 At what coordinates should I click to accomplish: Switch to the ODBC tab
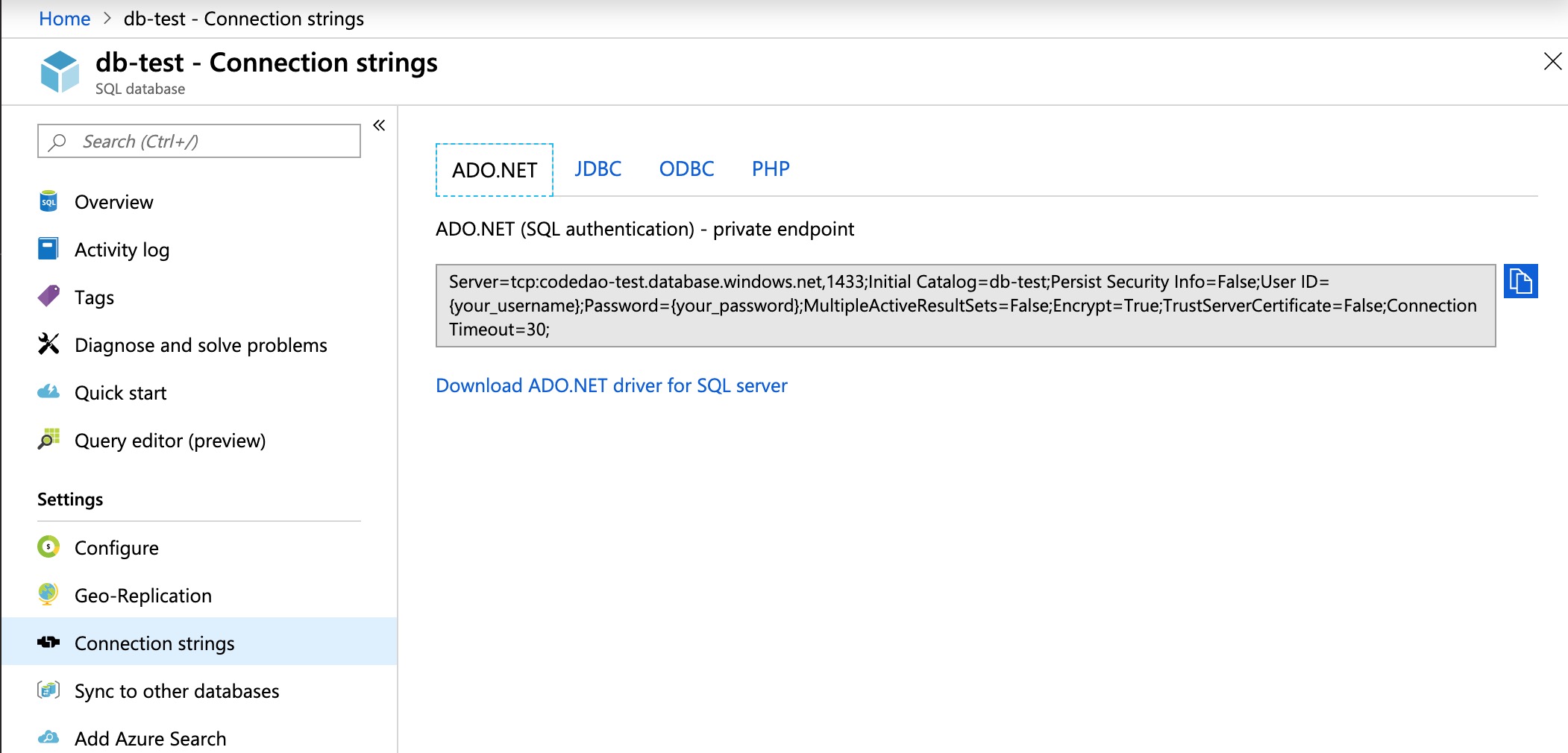[686, 169]
